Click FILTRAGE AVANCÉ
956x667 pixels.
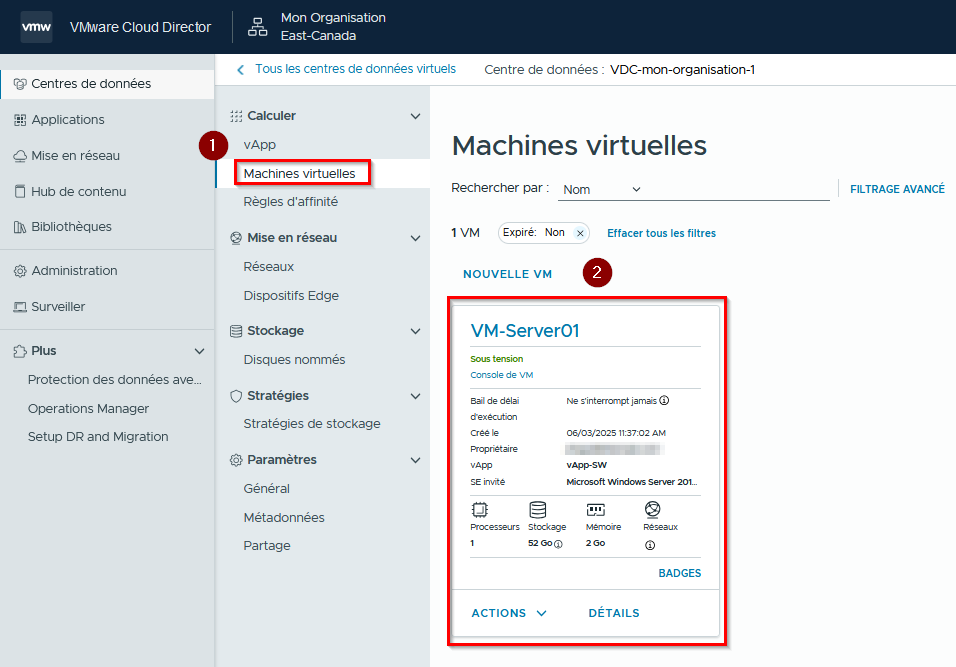(x=897, y=189)
